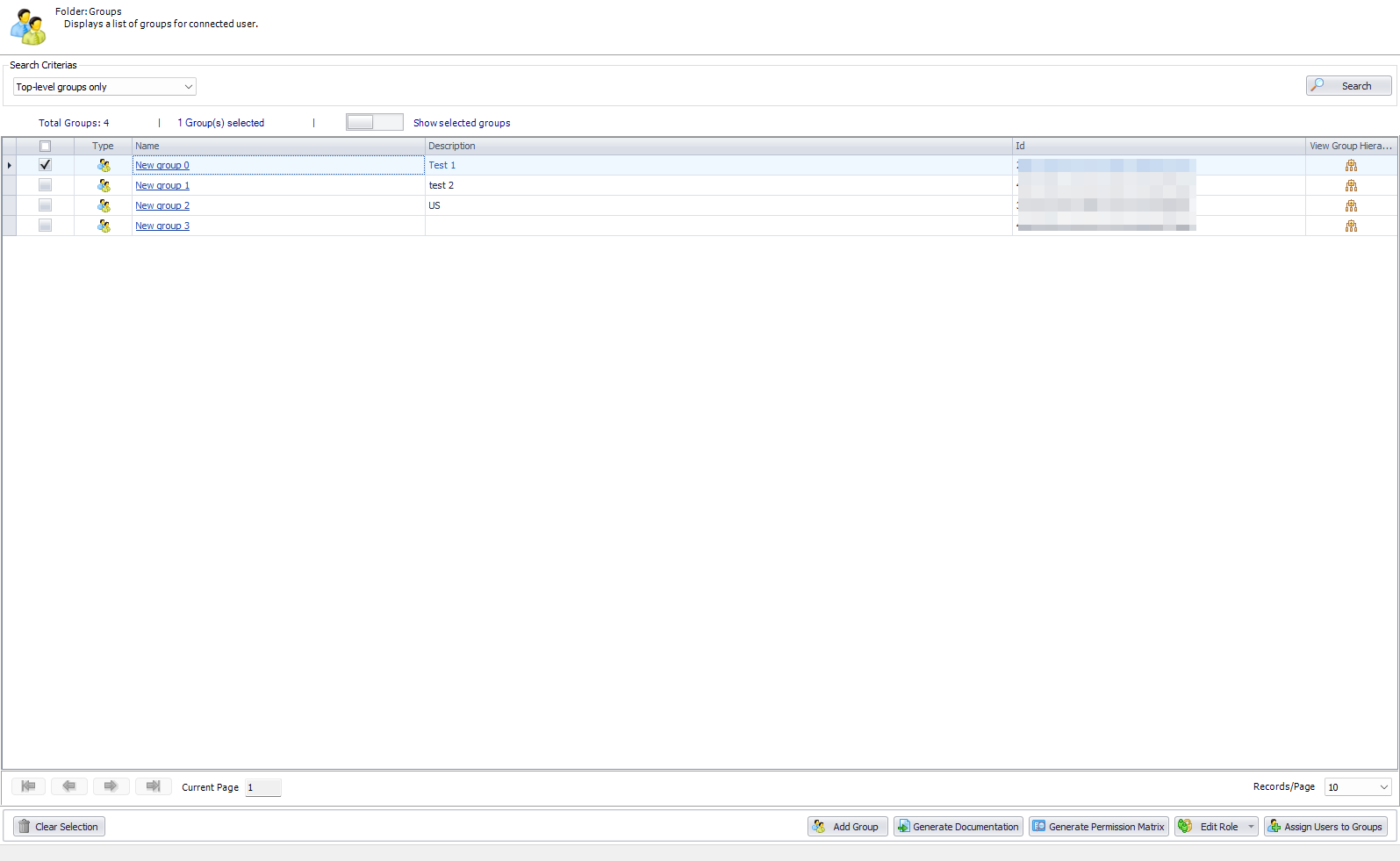This screenshot has width=1400, height=861.
Task: Open the New group 3 link
Action: [162, 226]
